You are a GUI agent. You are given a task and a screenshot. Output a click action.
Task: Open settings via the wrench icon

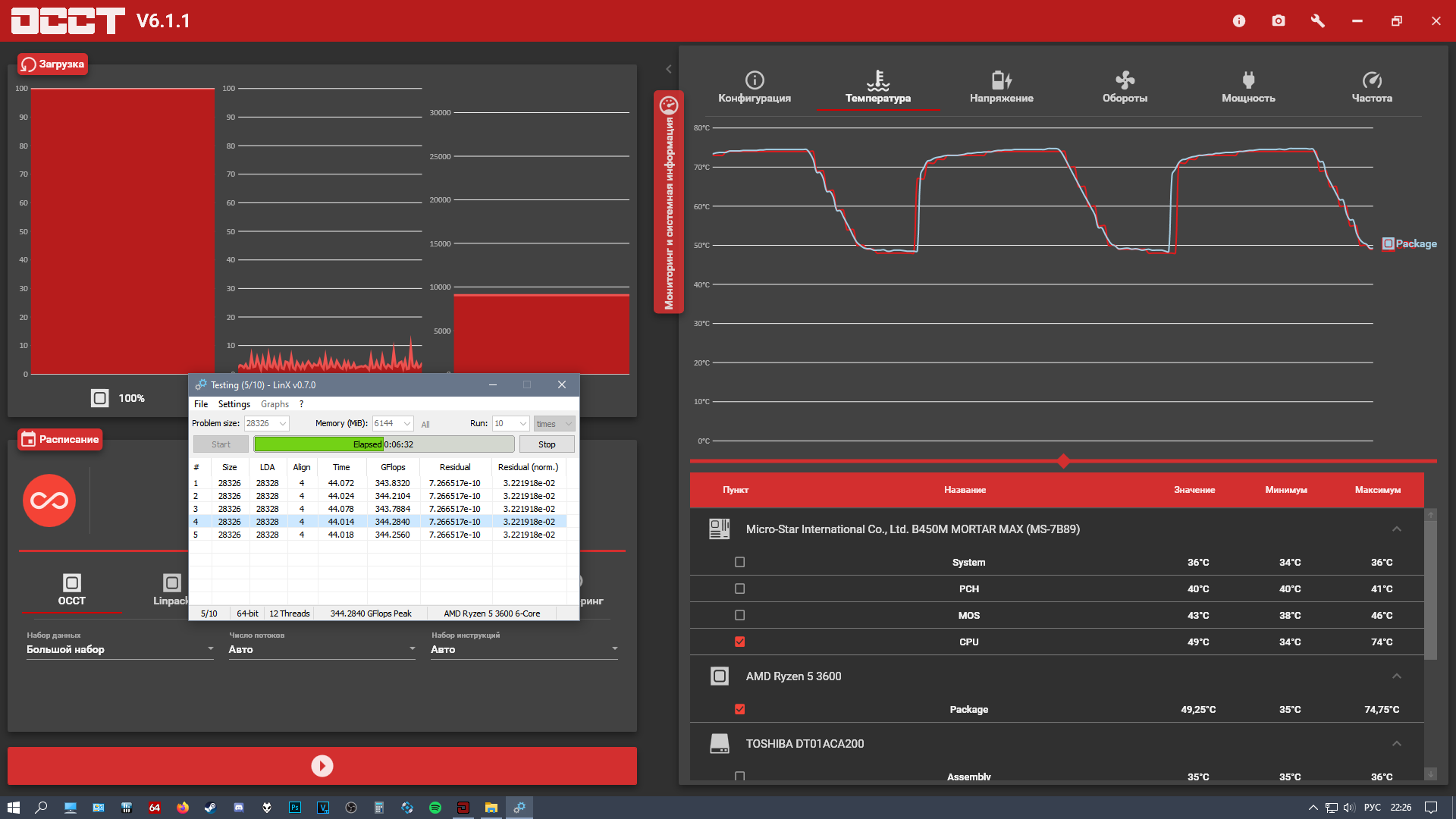click(x=1318, y=21)
